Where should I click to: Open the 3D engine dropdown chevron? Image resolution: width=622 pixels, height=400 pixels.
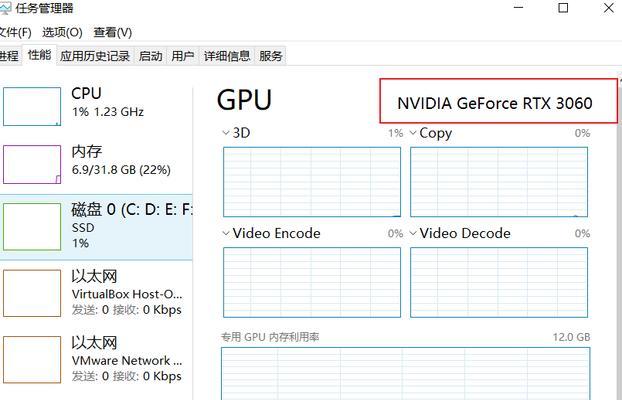225,133
